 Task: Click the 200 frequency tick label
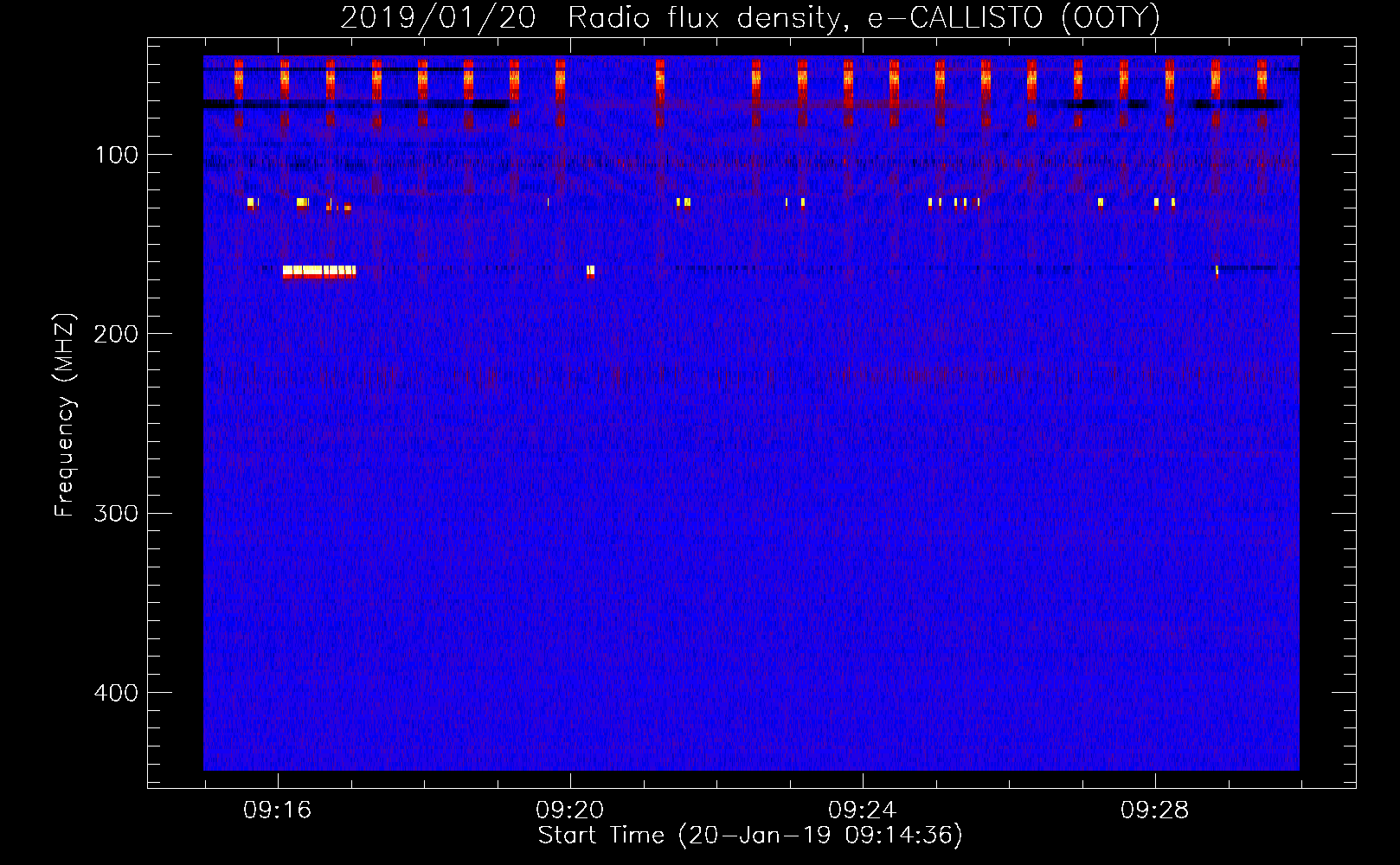click(x=116, y=334)
